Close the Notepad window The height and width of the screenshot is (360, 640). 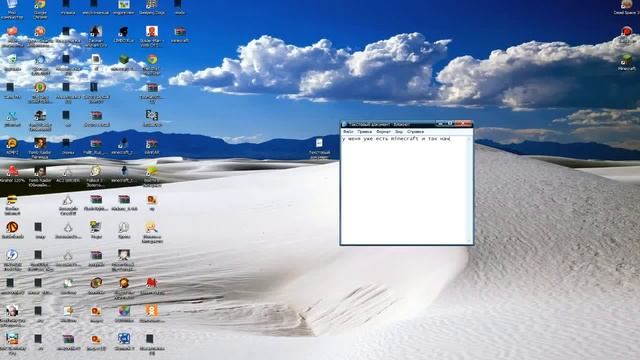[463, 124]
